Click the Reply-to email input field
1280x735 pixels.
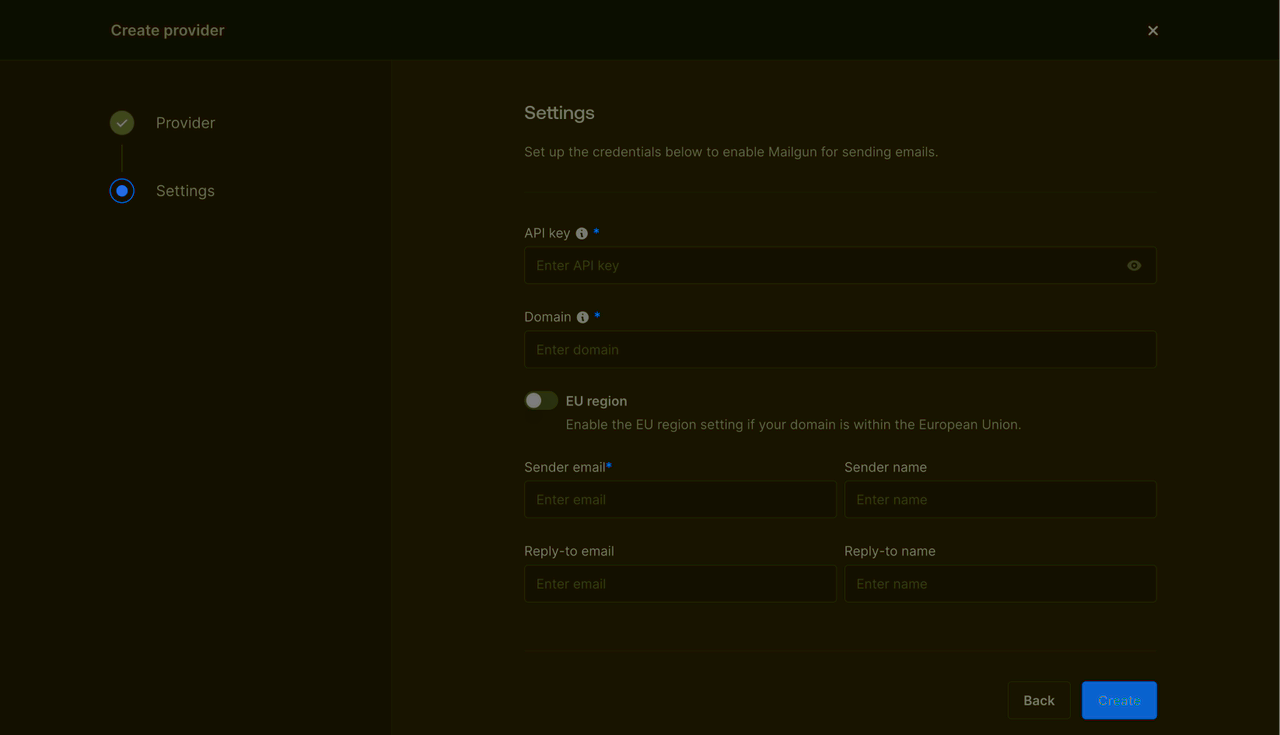point(680,584)
